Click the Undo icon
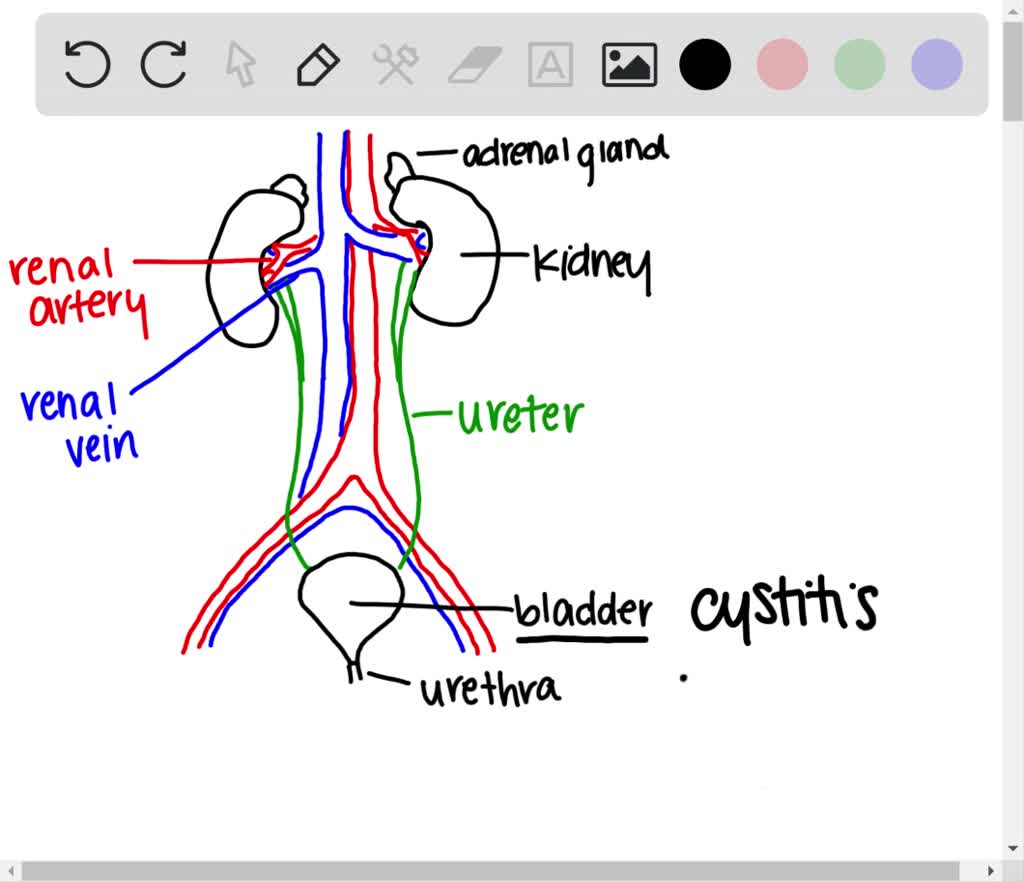Viewport: 1024px width, 882px height. [86, 64]
